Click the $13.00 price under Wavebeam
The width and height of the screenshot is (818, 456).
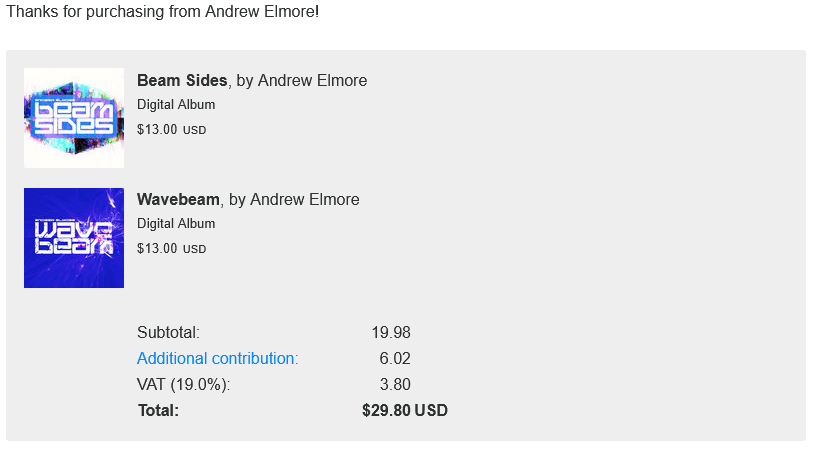(x=157, y=249)
